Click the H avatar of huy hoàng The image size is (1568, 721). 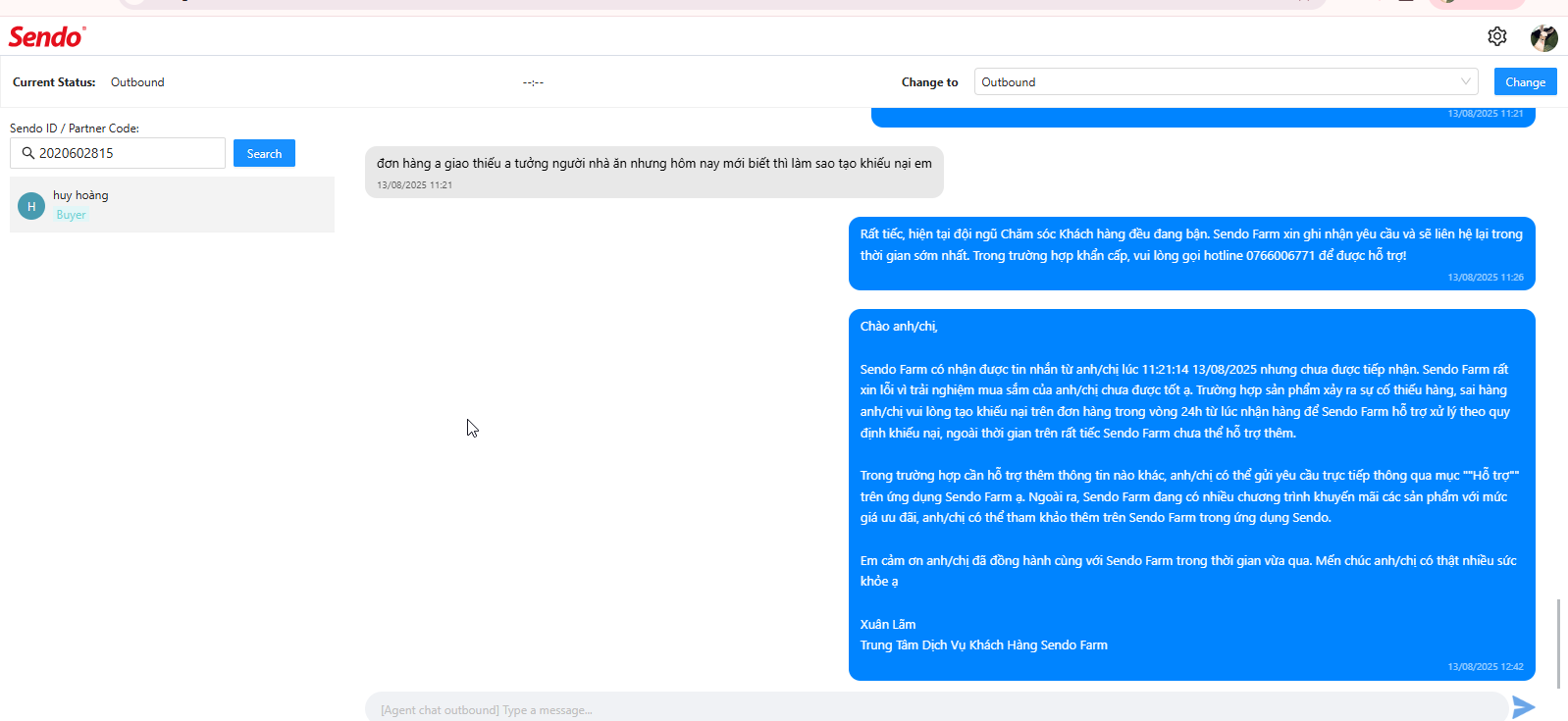pyautogui.click(x=31, y=206)
